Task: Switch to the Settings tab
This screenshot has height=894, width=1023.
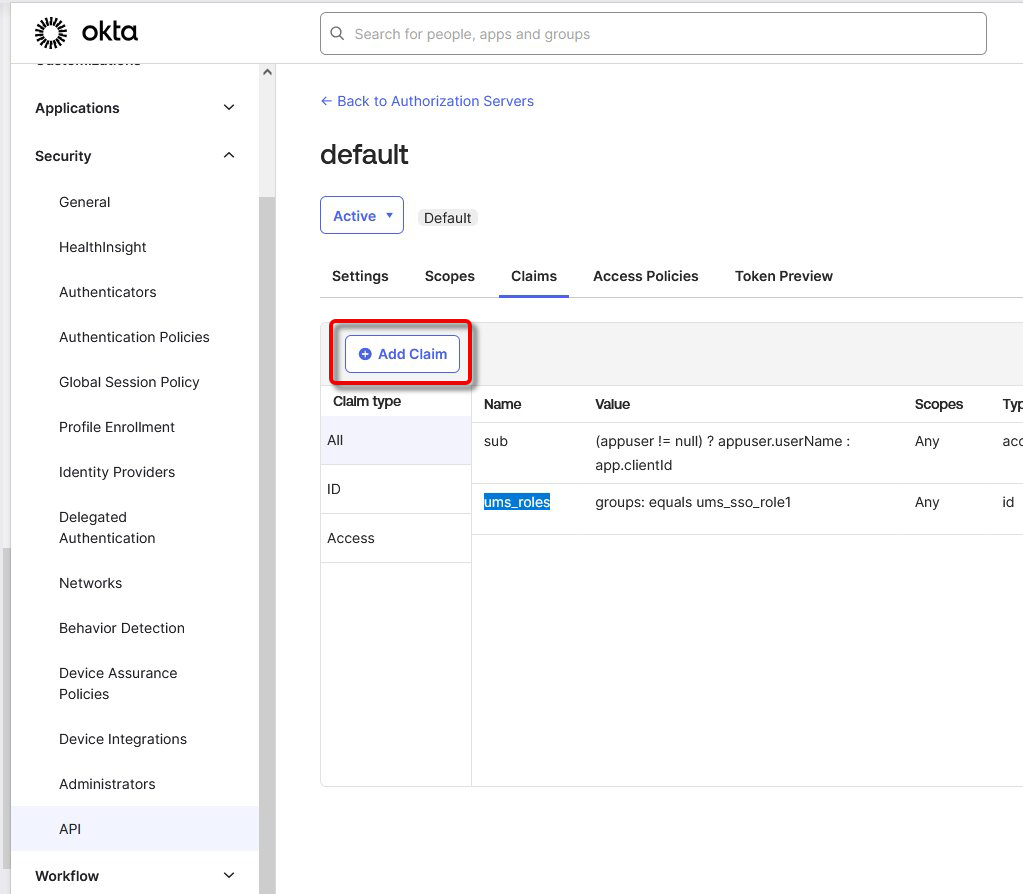Action: tap(360, 276)
